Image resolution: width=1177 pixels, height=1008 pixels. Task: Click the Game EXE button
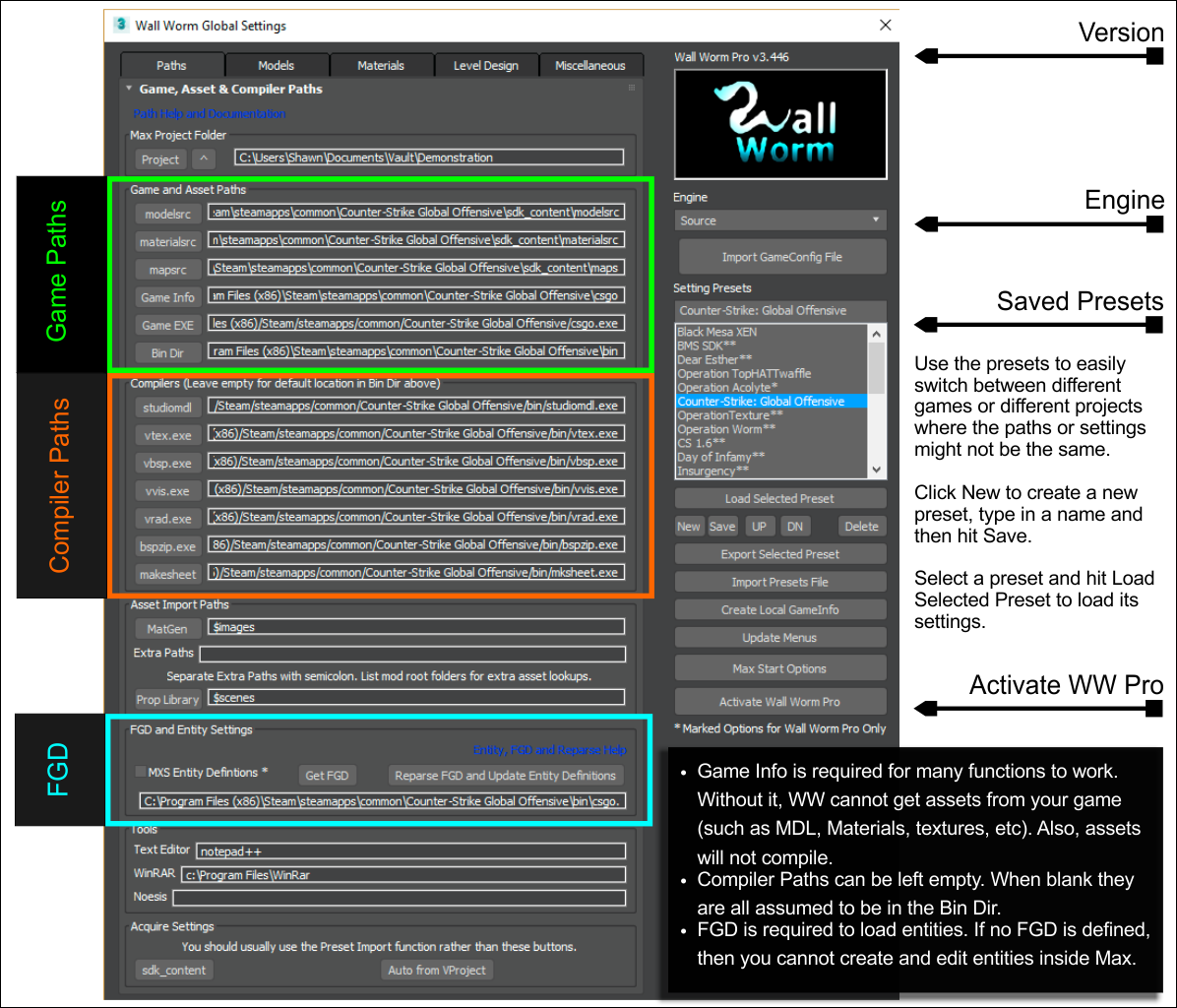[167, 325]
